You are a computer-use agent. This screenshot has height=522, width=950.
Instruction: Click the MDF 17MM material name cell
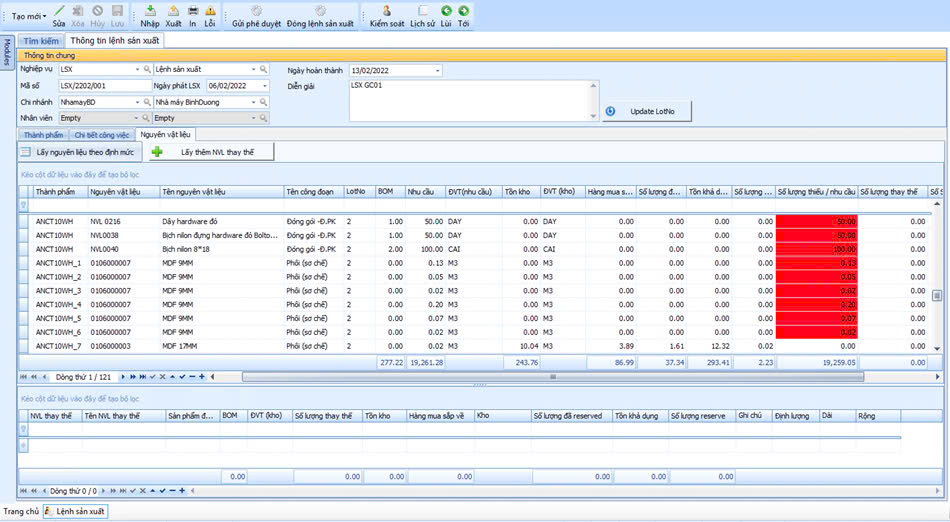(x=221, y=346)
